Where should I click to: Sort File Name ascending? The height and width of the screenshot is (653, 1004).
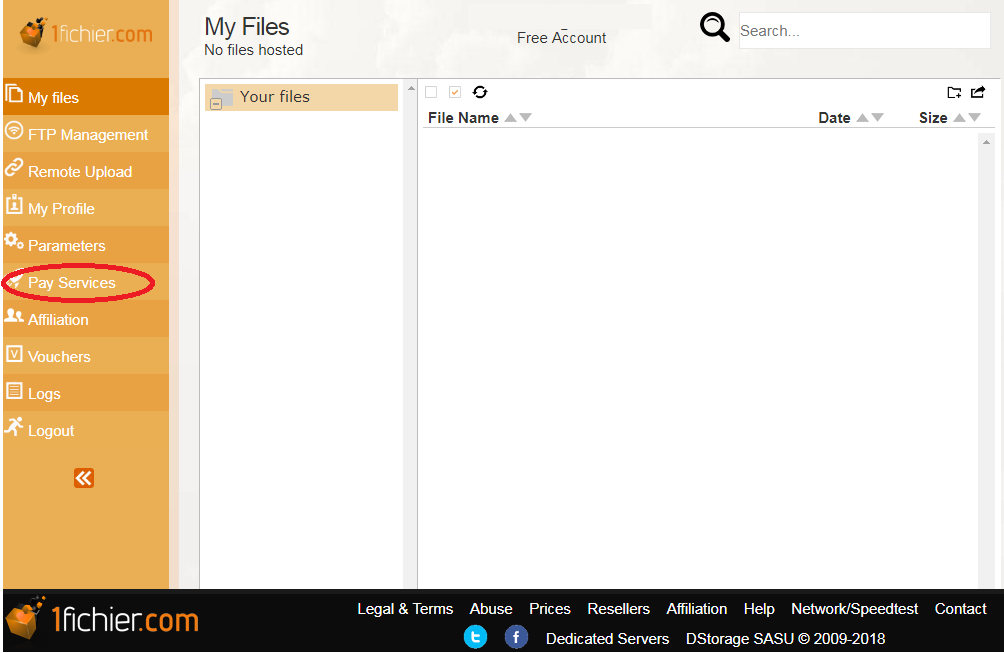(x=510, y=117)
